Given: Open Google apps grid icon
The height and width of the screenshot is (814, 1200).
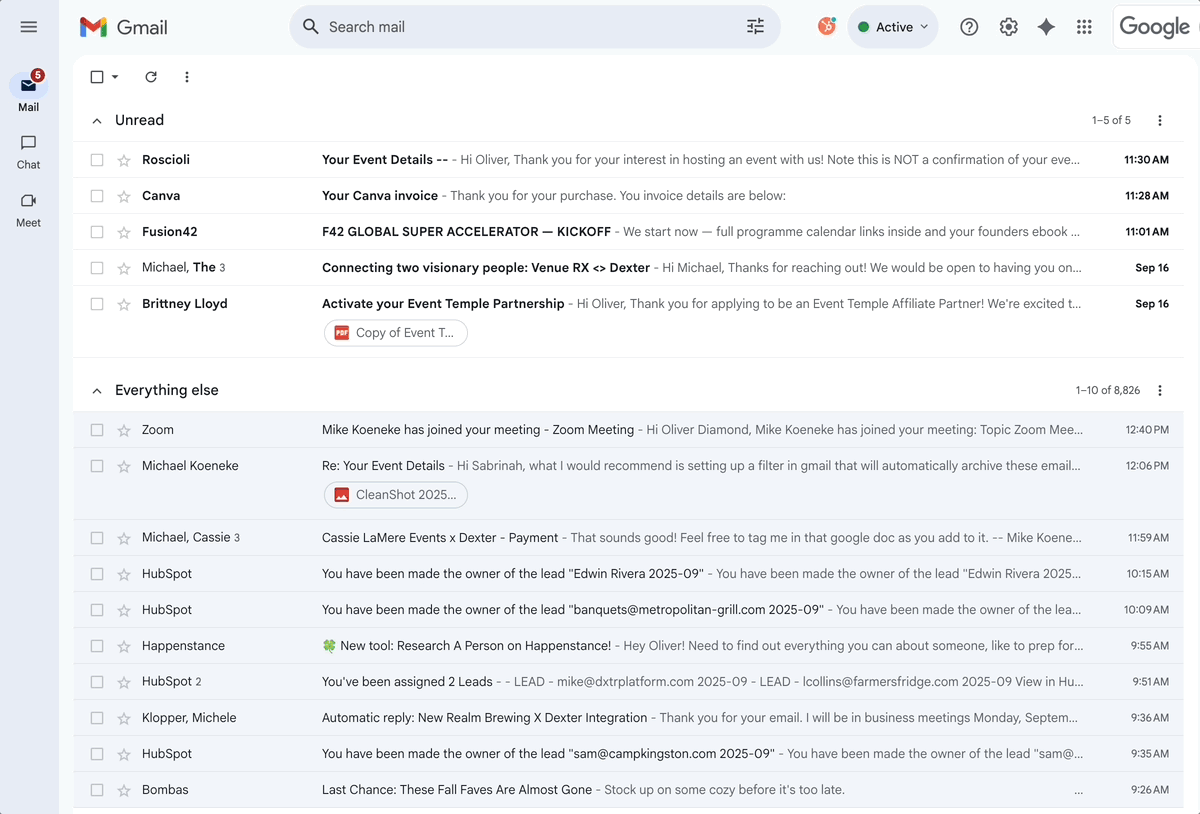Looking at the screenshot, I should (1084, 27).
